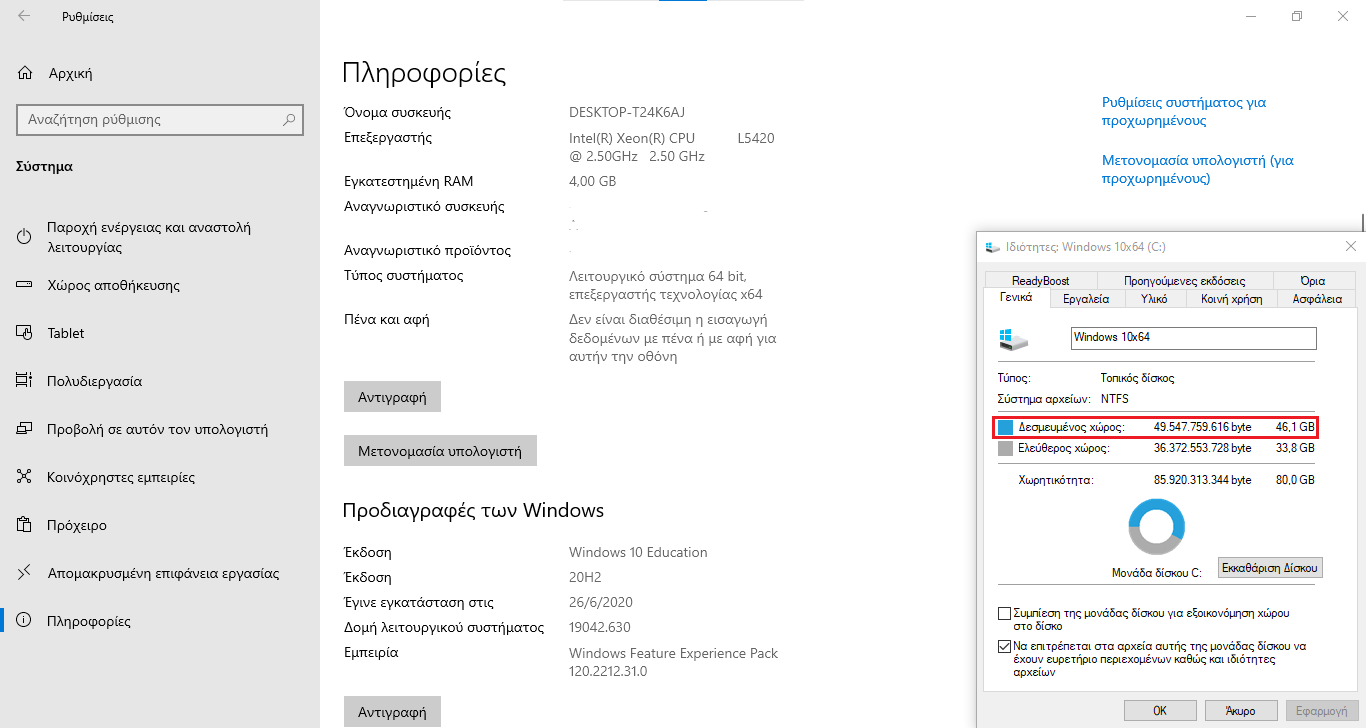Open the ReadyBoost tab
1366x728 pixels.
pyautogui.click(x=1040, y=281)
